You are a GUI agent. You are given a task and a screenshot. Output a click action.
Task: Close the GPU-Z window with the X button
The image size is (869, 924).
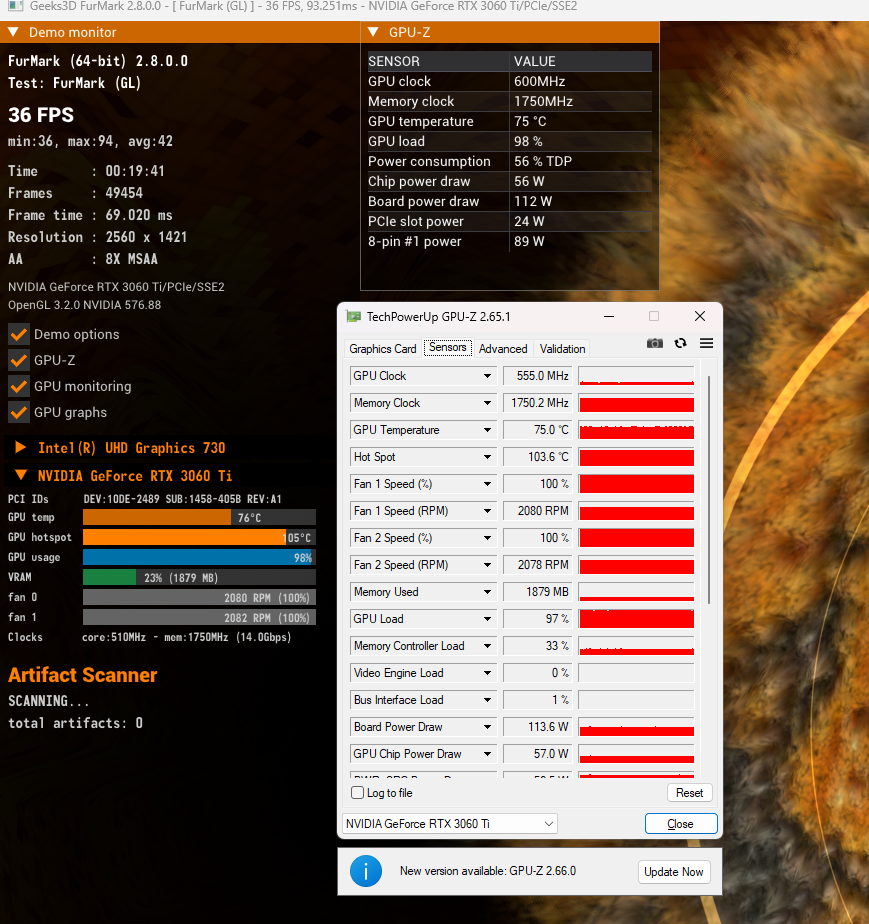700,316
